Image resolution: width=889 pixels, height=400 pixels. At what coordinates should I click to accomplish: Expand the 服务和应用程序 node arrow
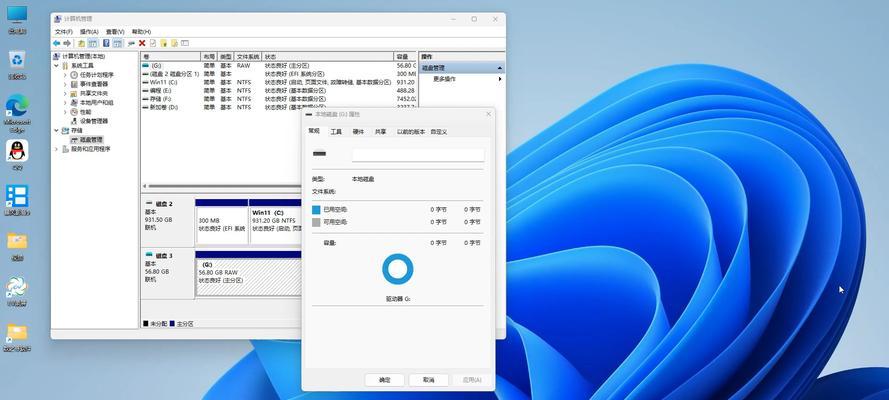point(57,149)
